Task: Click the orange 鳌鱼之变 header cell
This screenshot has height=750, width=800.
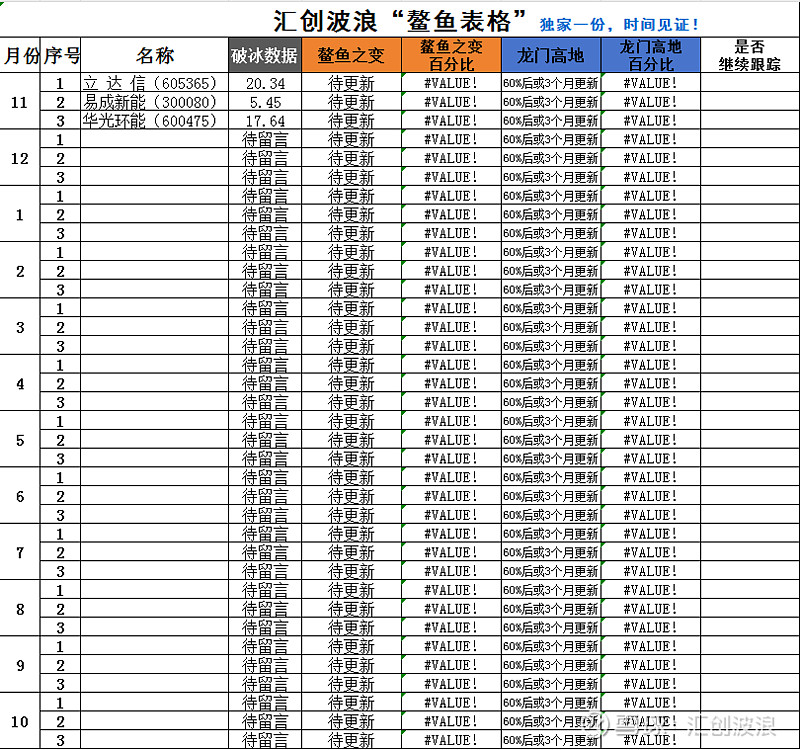Action: tap(352, 55)
